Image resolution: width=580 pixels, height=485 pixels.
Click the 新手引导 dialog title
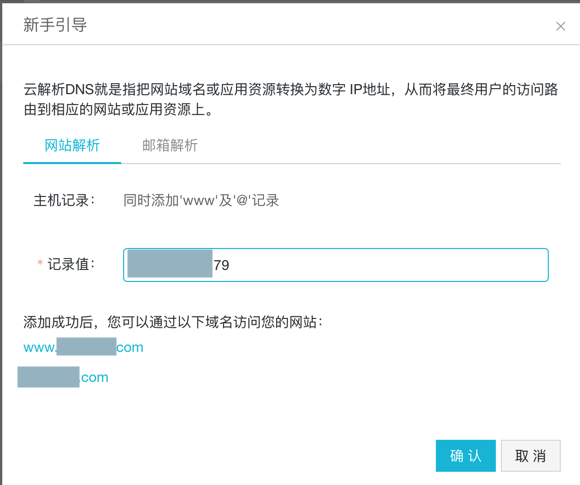pos(55,25)
